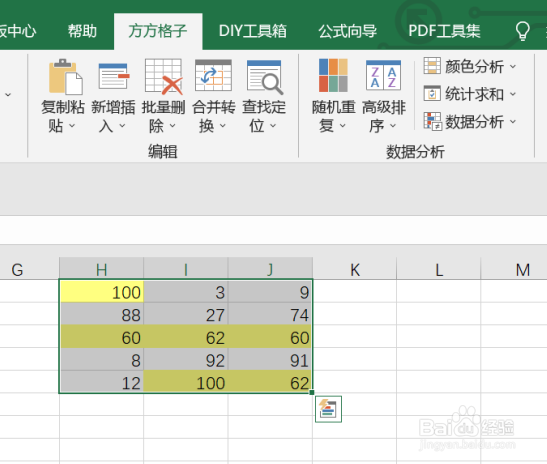Screen dimensions: 547x464
Task: Select cell with 62 in column J
Action: [270, 382]
